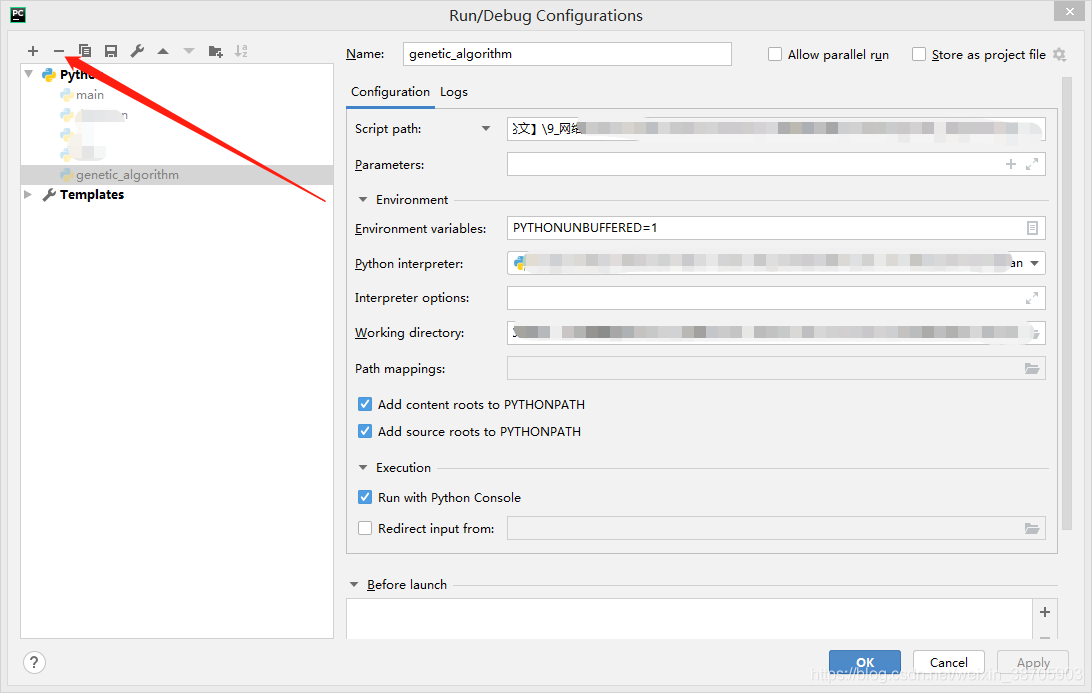Disable Run with Python Console
The image size is (1092, 693).
coord(365,497)
